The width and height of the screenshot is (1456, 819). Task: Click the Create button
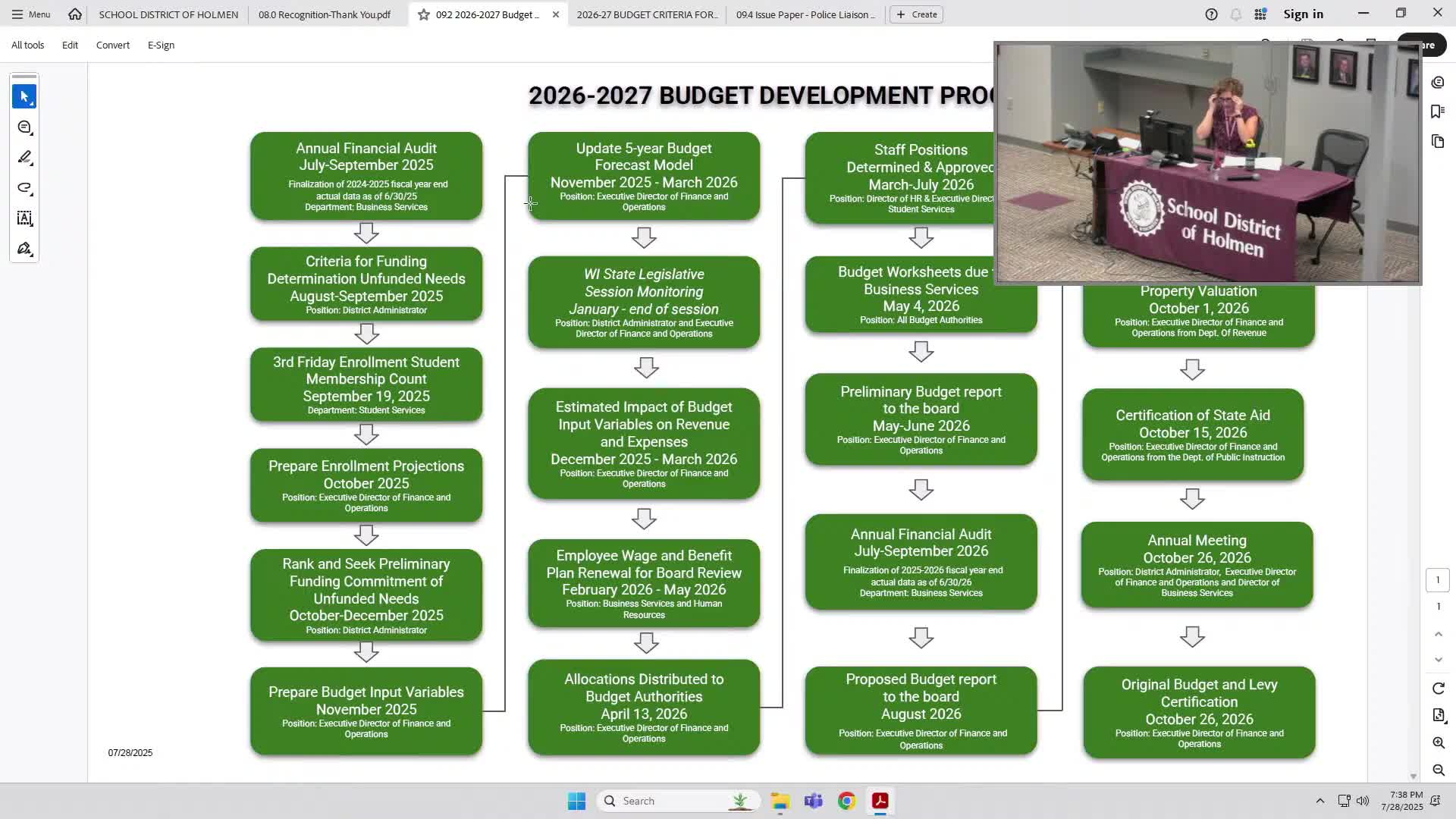coord(916,14)
